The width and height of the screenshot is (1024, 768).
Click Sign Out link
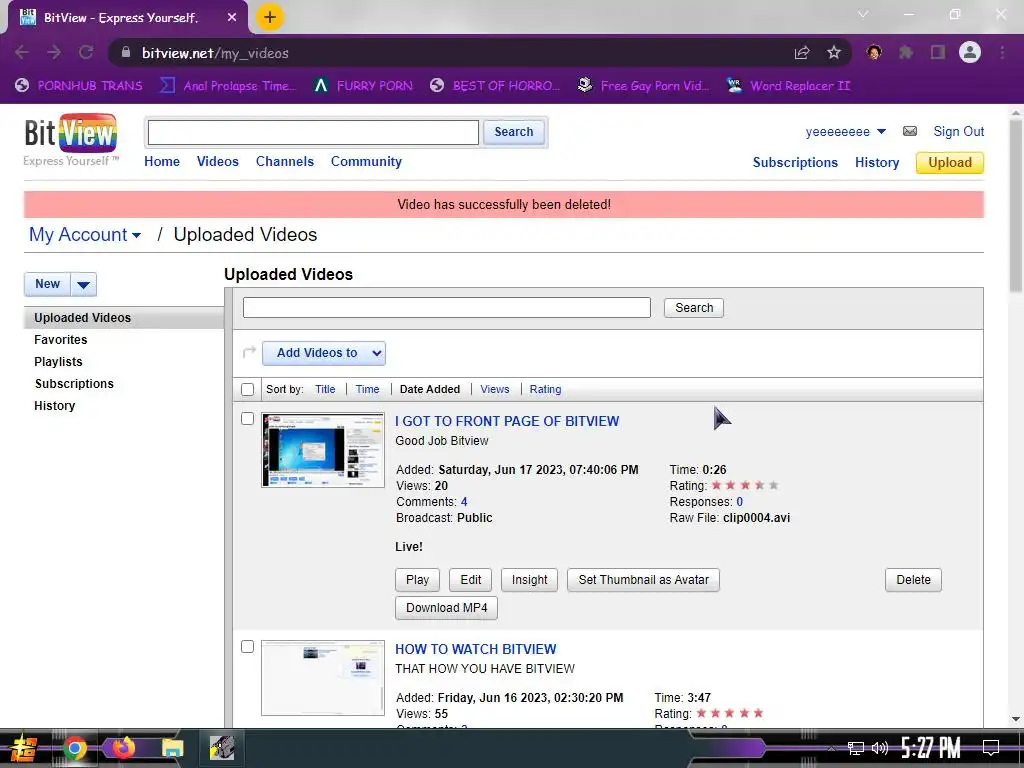[958, 131]
